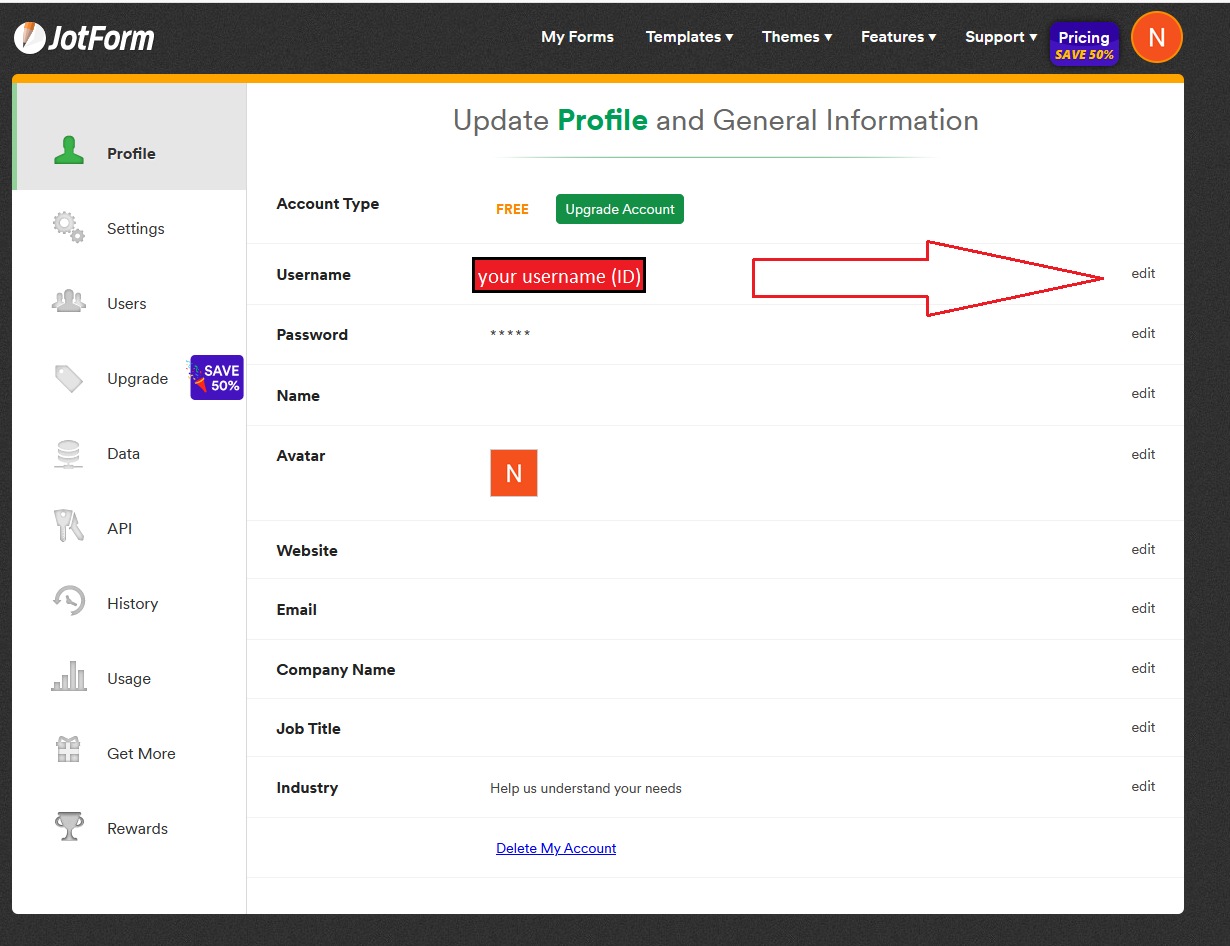The height and width of the screenshot is (946, 1230).
Task: Click the JotForm logo
Action: (x=84, y=37)
